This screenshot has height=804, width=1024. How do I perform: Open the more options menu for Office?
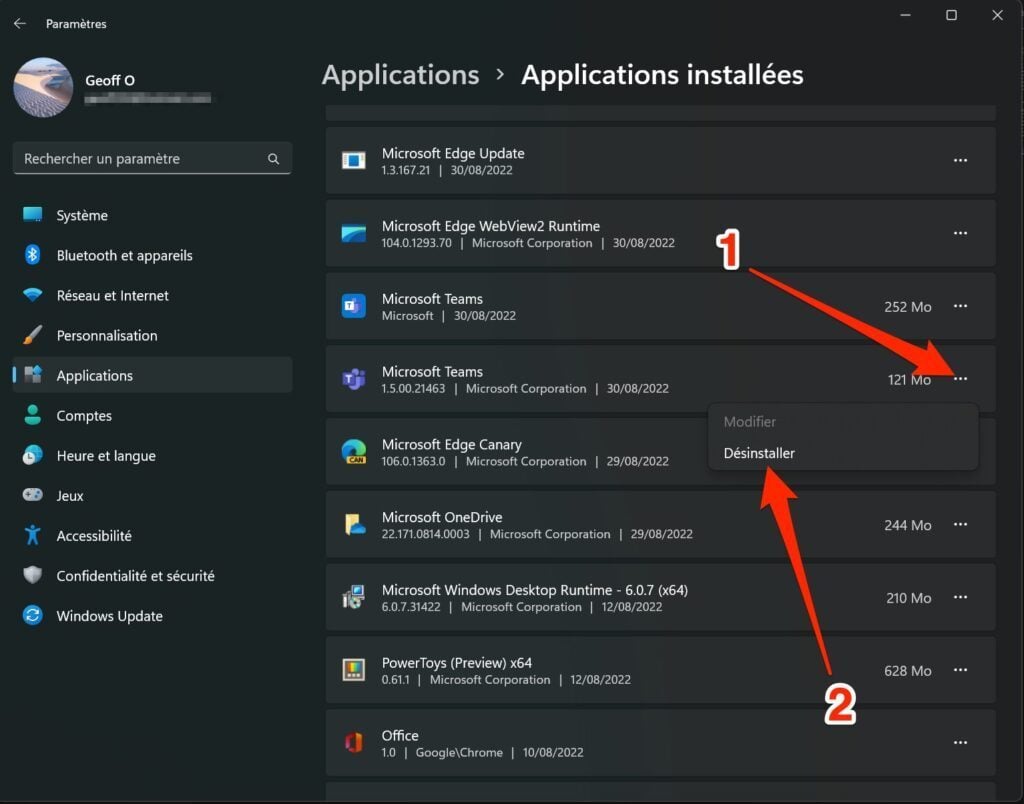[x=960, y=743]
